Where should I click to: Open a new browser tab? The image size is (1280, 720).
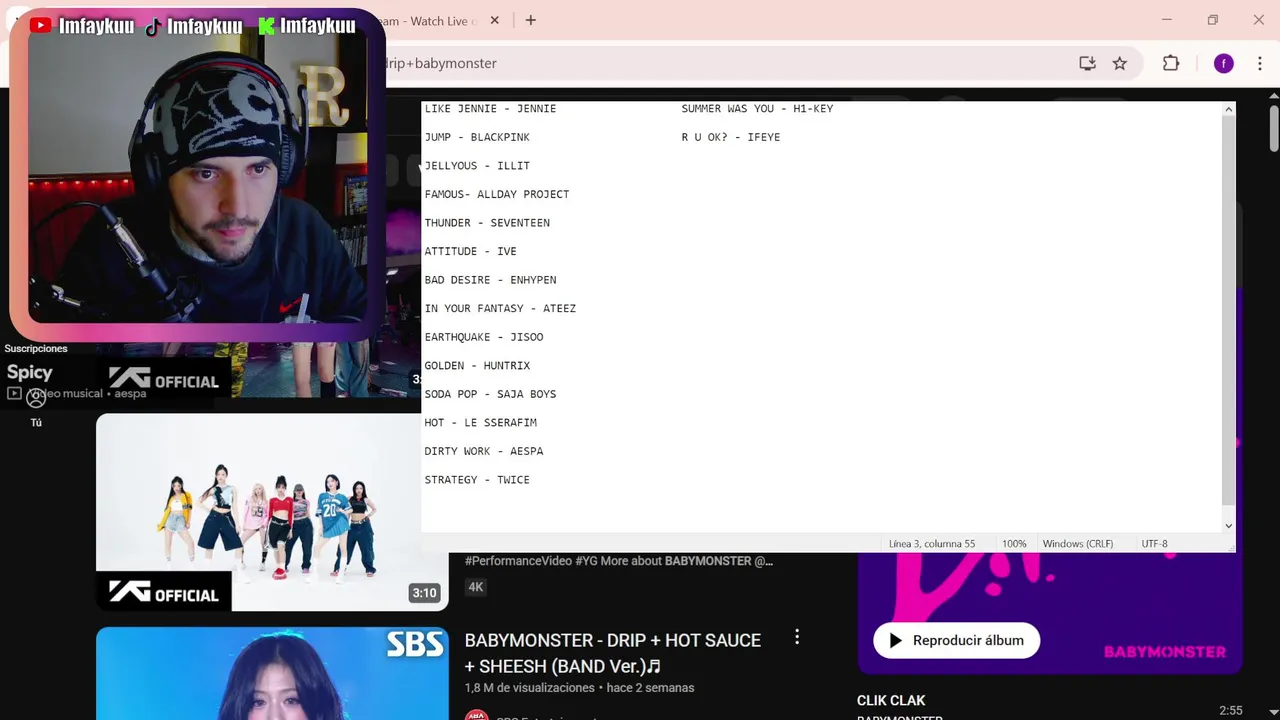click(531, 20)
